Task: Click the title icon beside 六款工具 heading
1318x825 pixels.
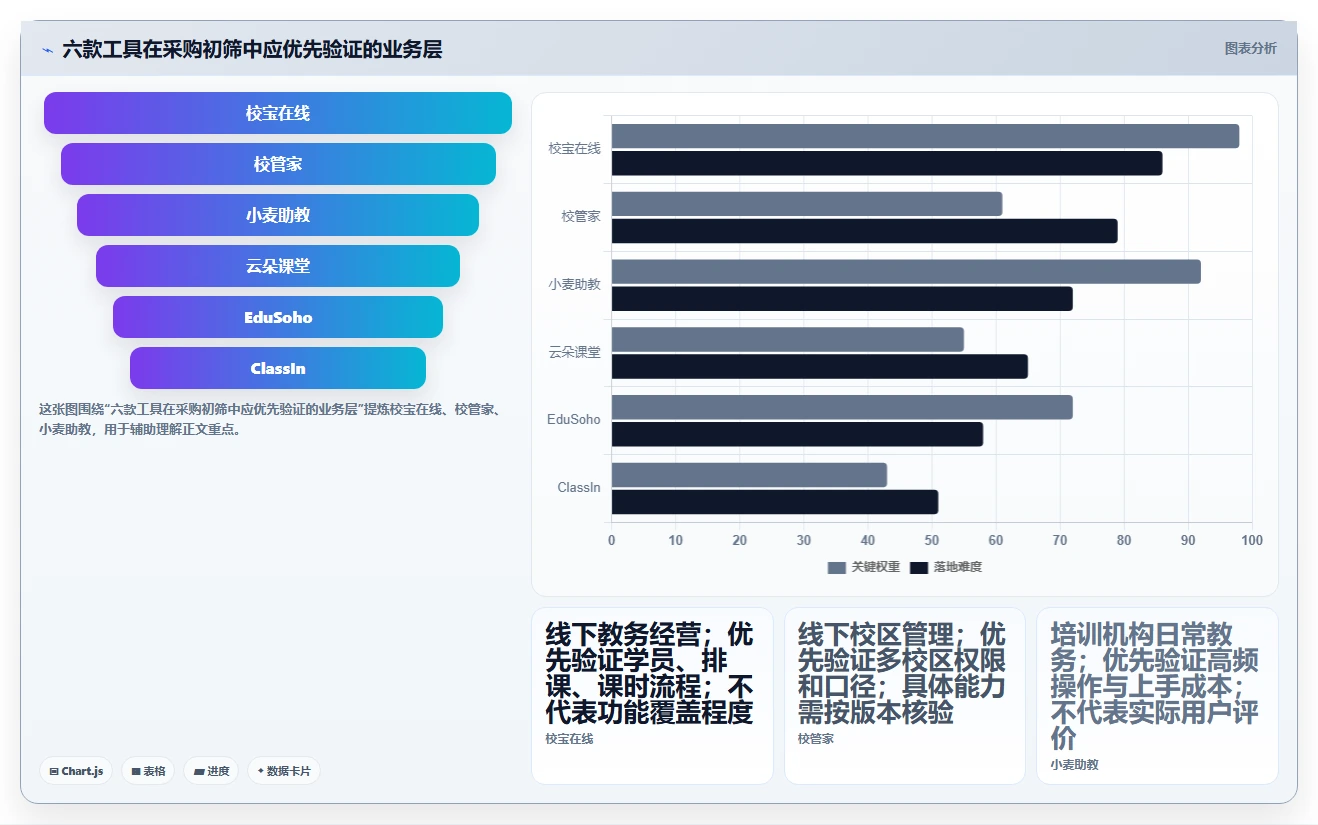Action: [x=48, y=49]
